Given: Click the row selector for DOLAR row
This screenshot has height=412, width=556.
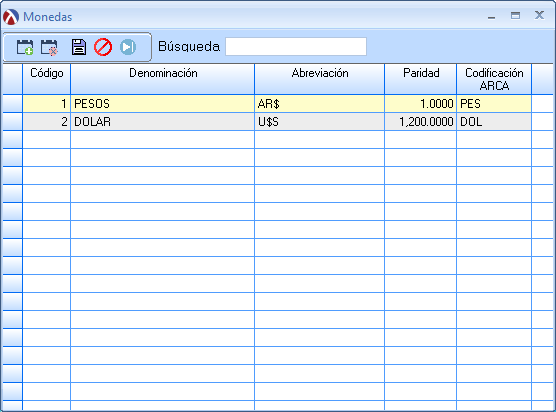Looking at the screenshot, I should pyautogui.click(x=12, y=122).
